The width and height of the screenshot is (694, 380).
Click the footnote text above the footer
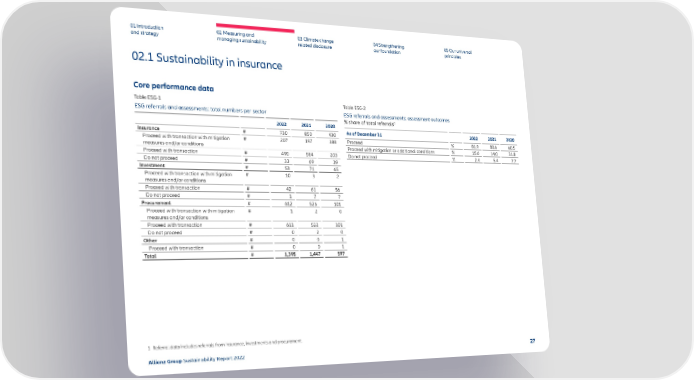(x=224, y=344)
